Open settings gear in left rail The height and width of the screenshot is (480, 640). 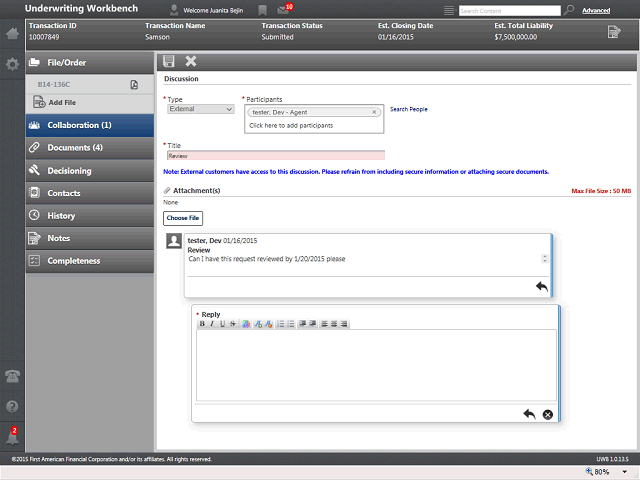click(x=12, y=64)
